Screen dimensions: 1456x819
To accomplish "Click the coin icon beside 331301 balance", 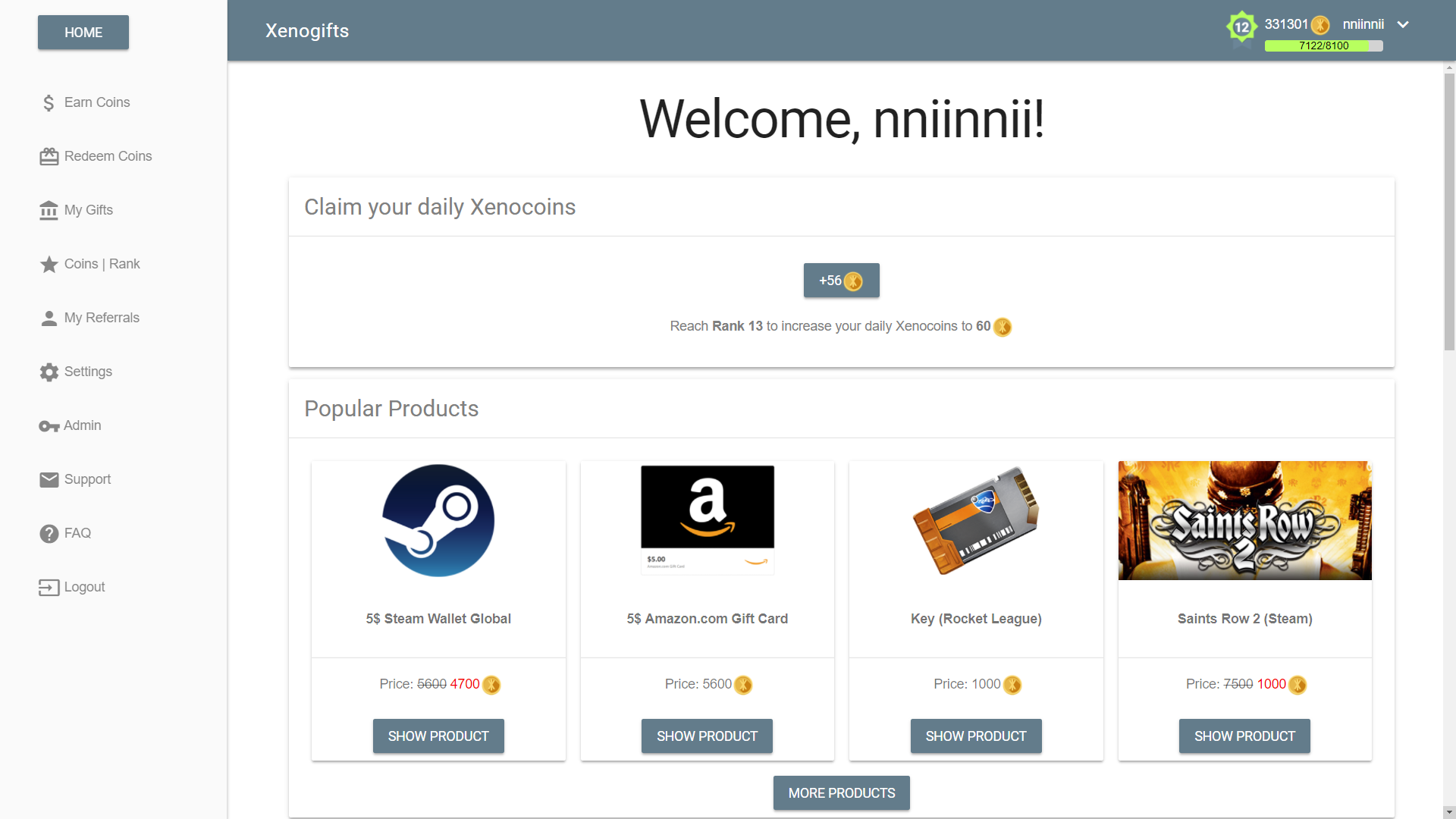I will tap(1320, 25).
